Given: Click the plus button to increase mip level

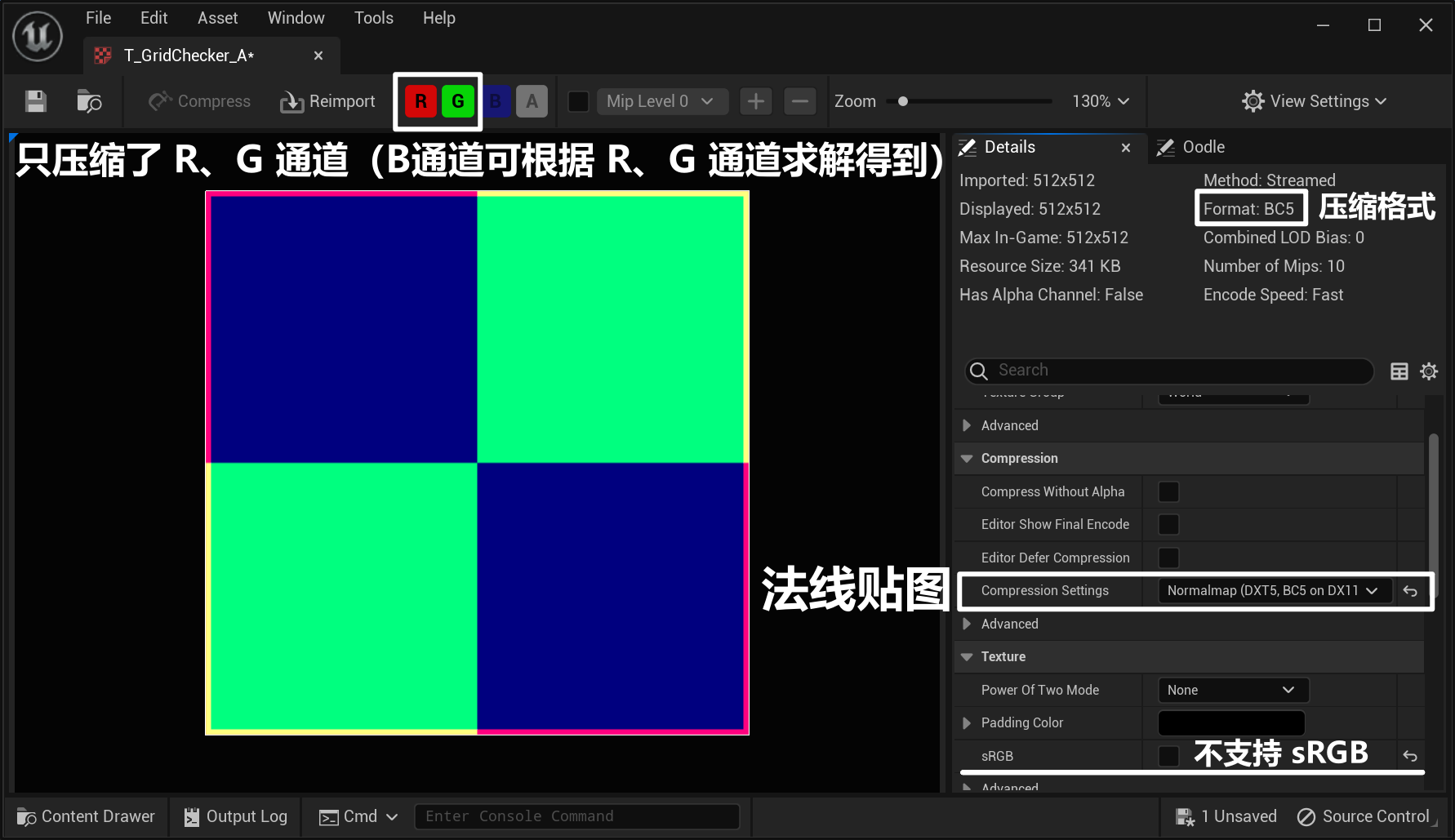Looking at the screenshot, I should pos(755,101).
